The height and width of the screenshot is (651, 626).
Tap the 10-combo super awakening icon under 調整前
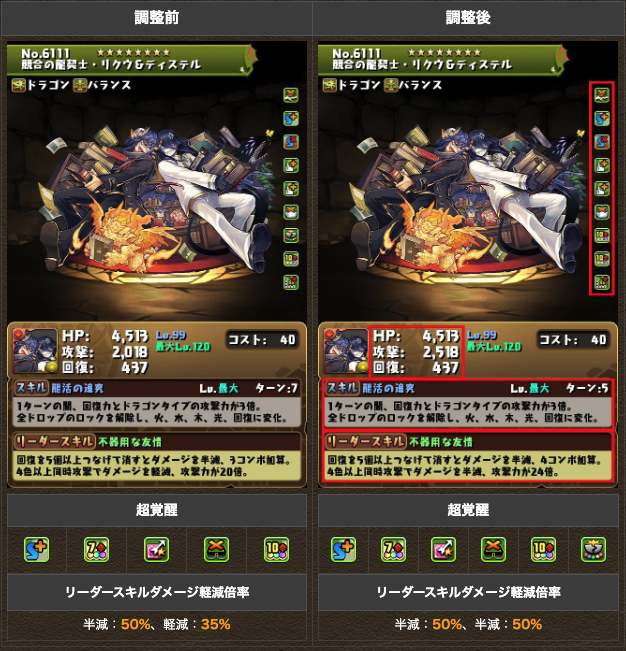(x=276, y=549)
